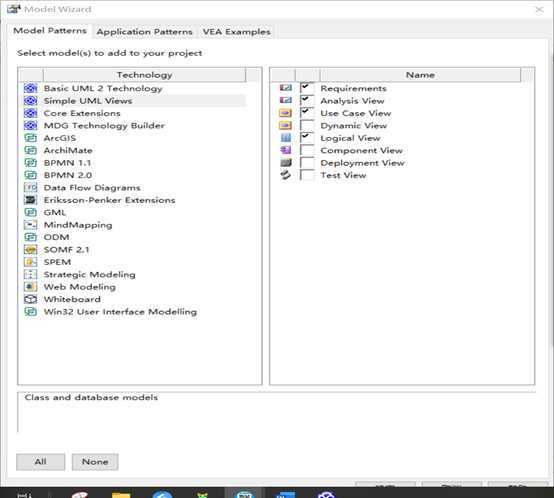This screenshot has height=498, width=554.
Task: Enable the Dynamic View checkbox
Action: [x=307, y=125]
